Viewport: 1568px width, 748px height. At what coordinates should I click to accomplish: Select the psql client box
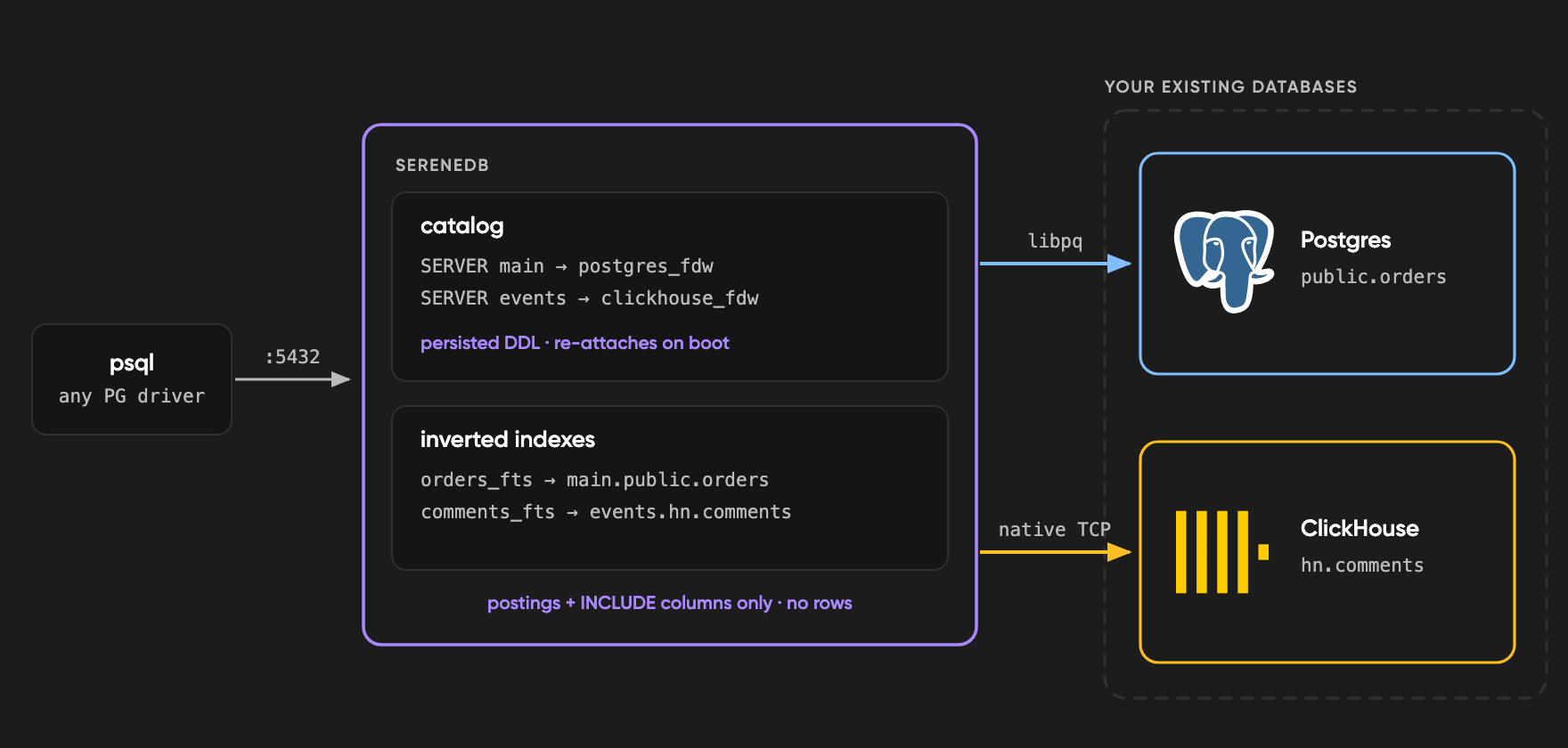point(132,379)
